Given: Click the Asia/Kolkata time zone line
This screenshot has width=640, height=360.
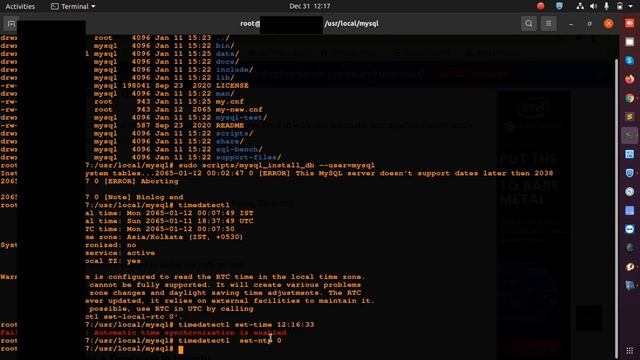Looking at the screenshot, I should pyautogui.click(x=164, y=237).
